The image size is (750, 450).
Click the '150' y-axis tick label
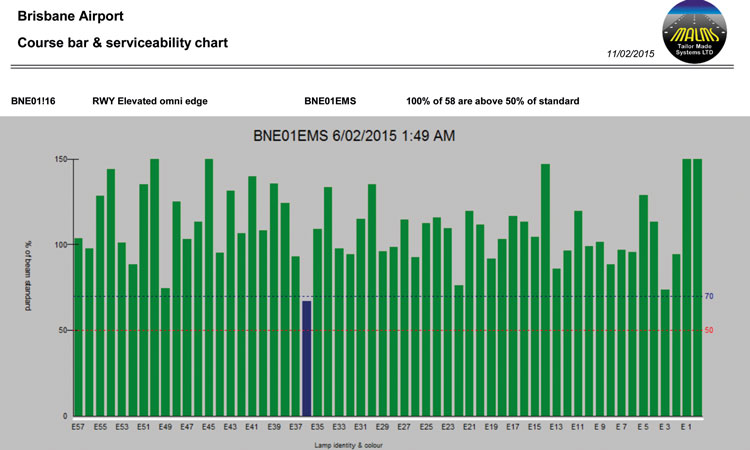point(59,159)
